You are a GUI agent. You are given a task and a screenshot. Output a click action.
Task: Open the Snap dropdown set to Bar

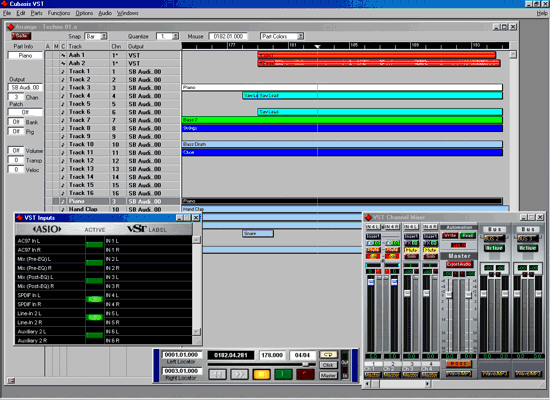pyautogui.click(x=96, y=36)
